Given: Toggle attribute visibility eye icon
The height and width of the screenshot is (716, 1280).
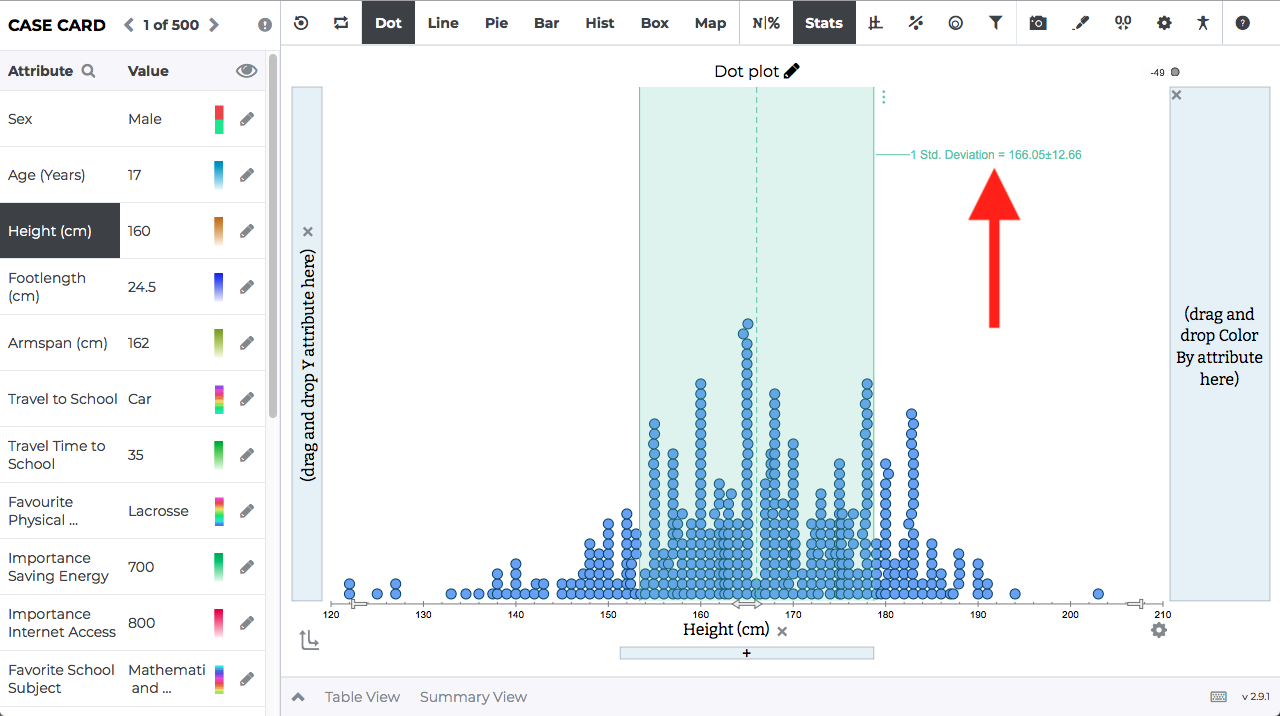Looking at the screenshot, I should click(246, 71).
